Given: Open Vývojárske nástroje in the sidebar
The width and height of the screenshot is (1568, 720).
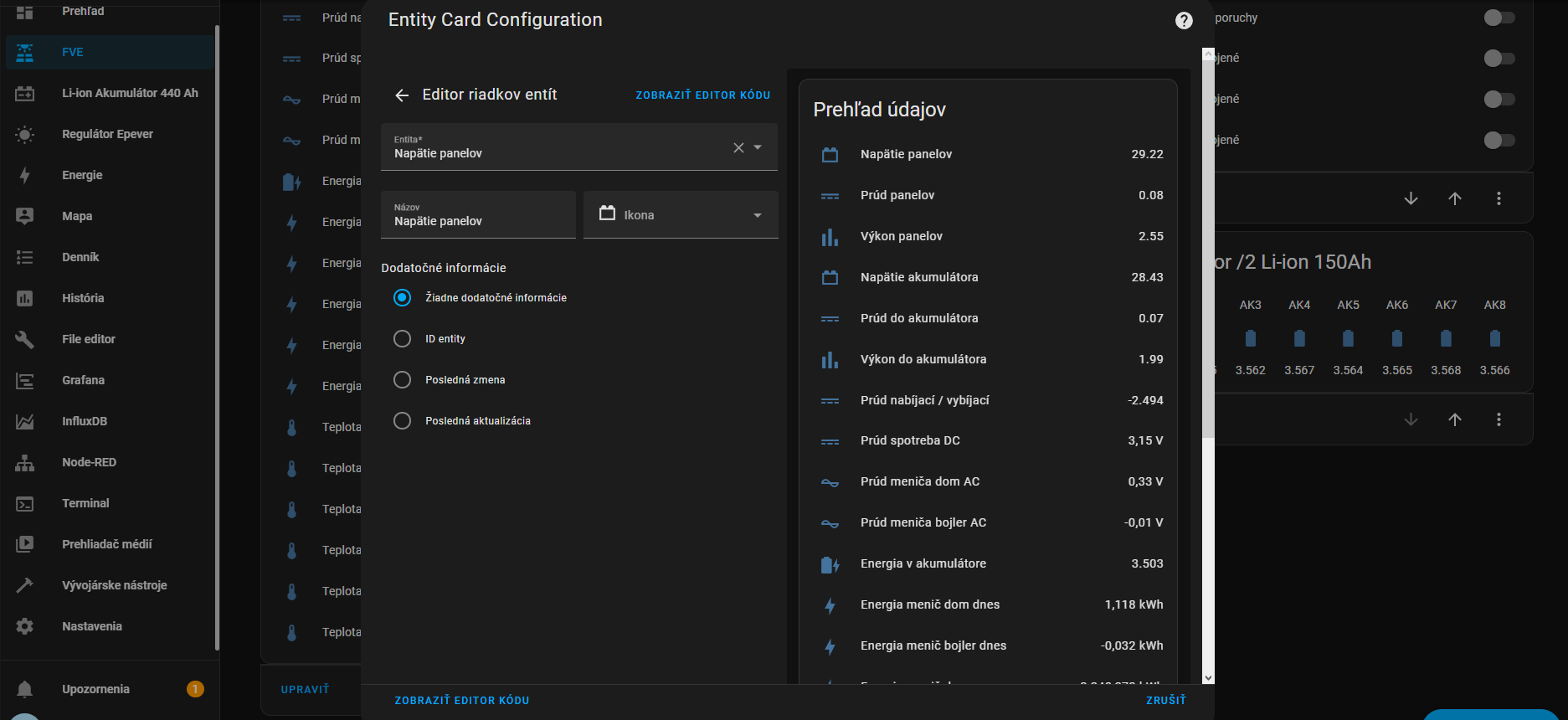Looking at the screenshot, I should (114, 585).
